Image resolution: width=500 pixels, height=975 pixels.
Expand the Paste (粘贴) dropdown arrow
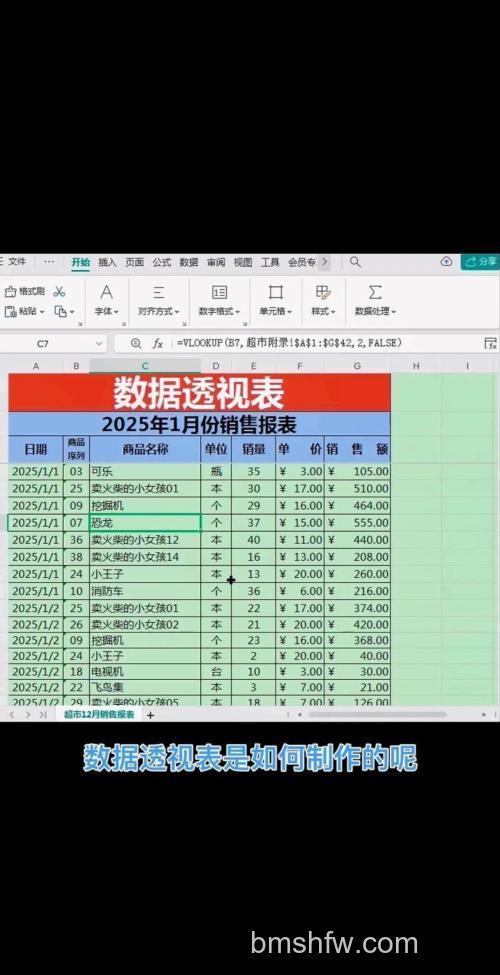coord(42,312)
